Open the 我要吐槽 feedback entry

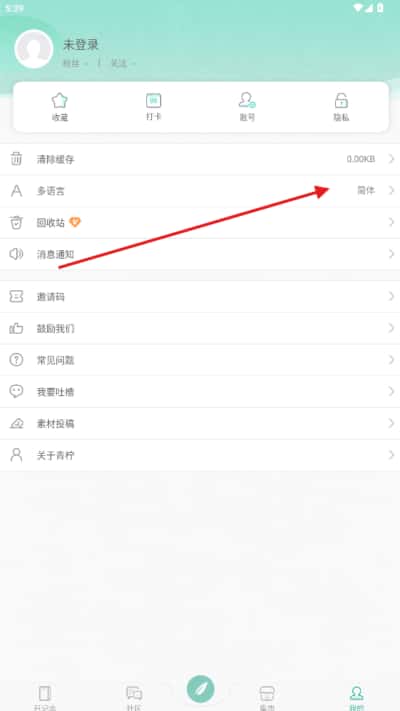coord(200,391)
